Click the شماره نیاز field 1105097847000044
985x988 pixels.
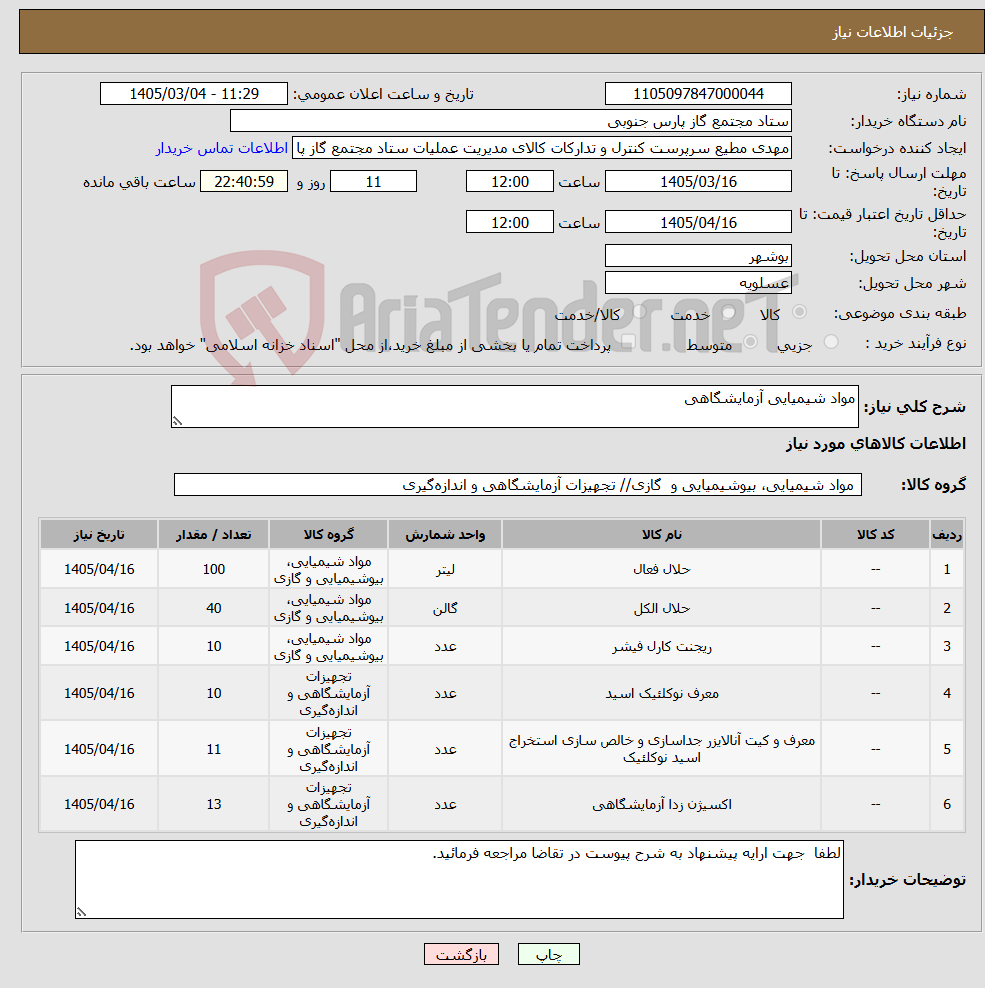click(698, 94)
